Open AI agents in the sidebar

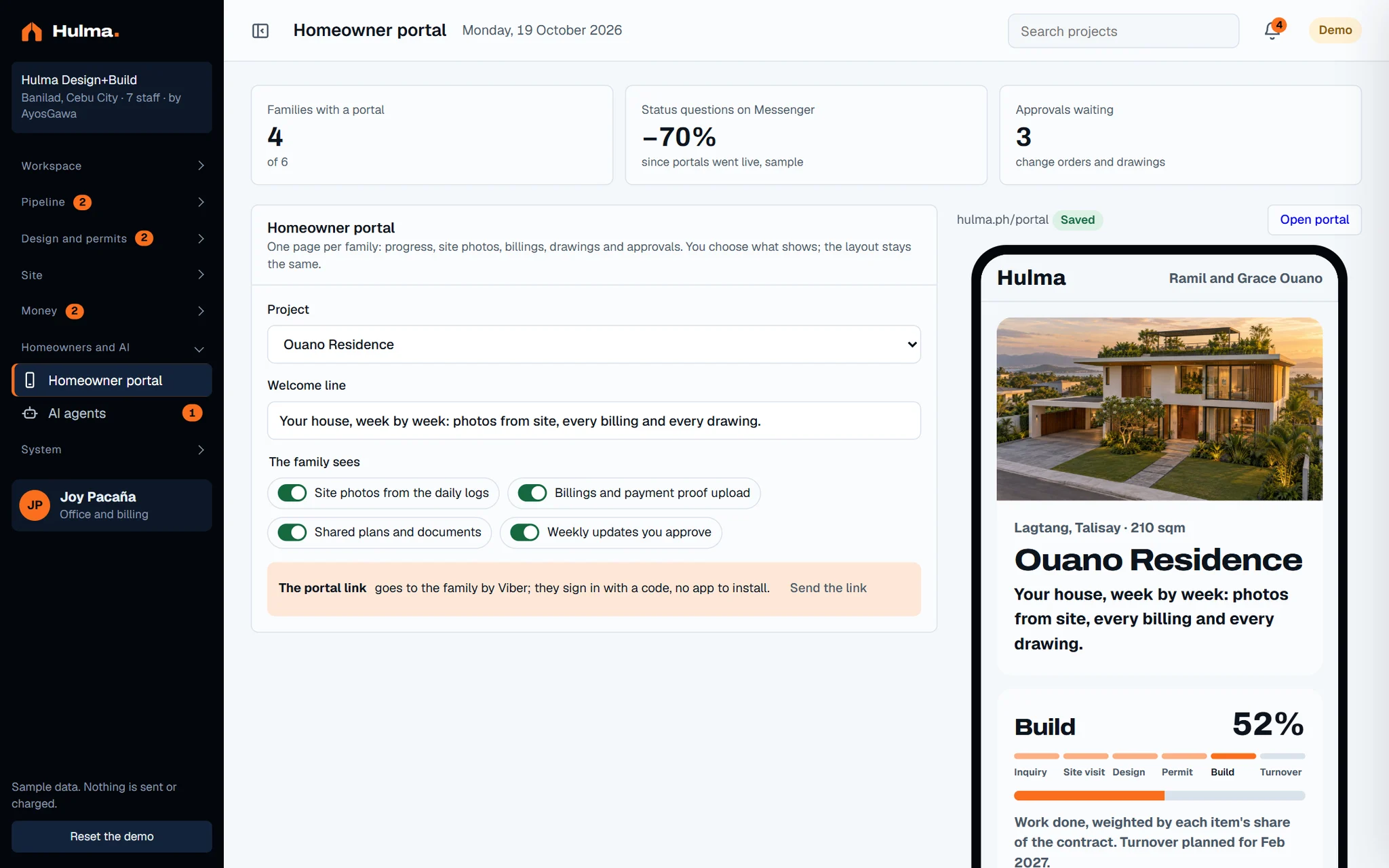pyautogui.click(x=112, y=413)
